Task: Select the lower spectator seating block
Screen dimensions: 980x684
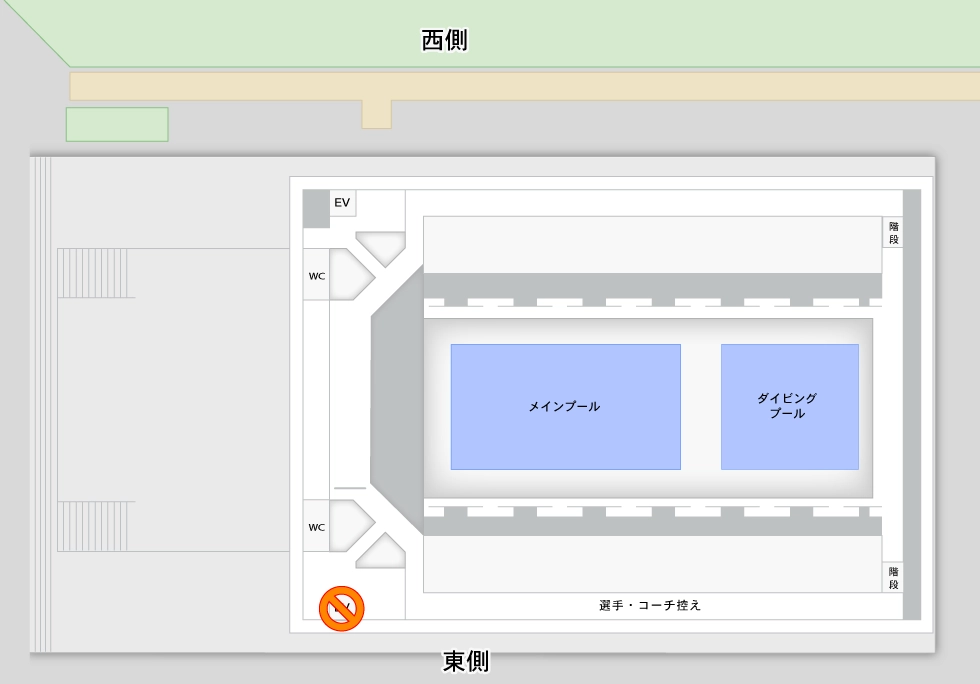Action: click(x=652, y=565)
